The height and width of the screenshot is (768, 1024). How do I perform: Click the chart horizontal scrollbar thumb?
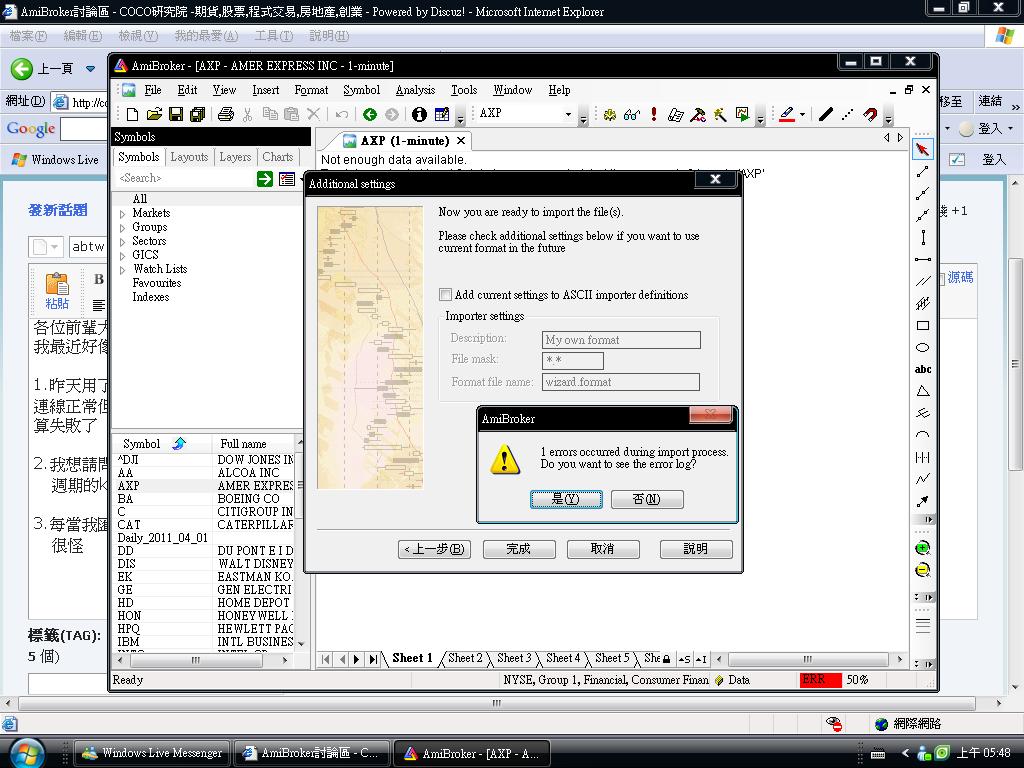[808, 659]
